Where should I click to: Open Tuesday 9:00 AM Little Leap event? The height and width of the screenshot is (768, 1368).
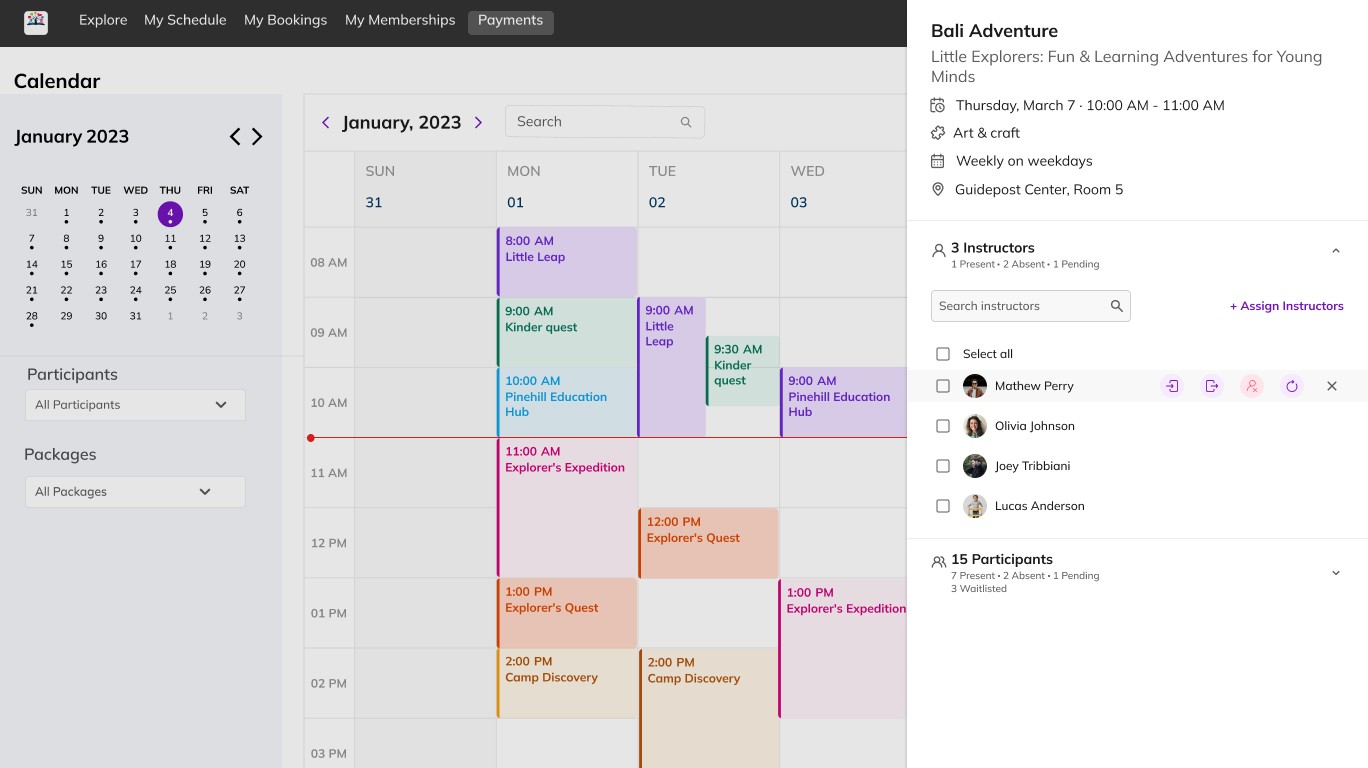672,367
